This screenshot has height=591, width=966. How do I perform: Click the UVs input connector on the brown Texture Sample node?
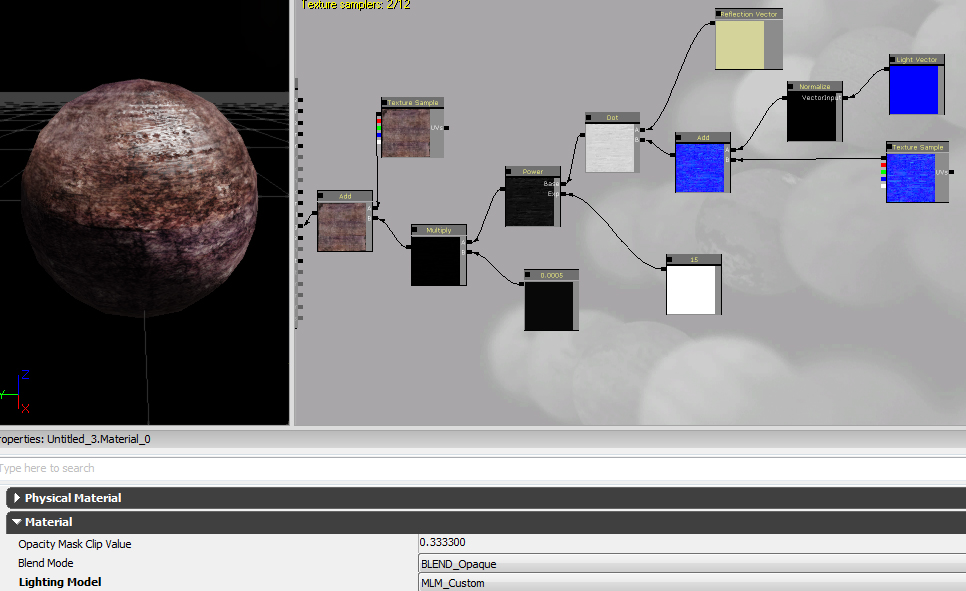click(x=446, y=128)
